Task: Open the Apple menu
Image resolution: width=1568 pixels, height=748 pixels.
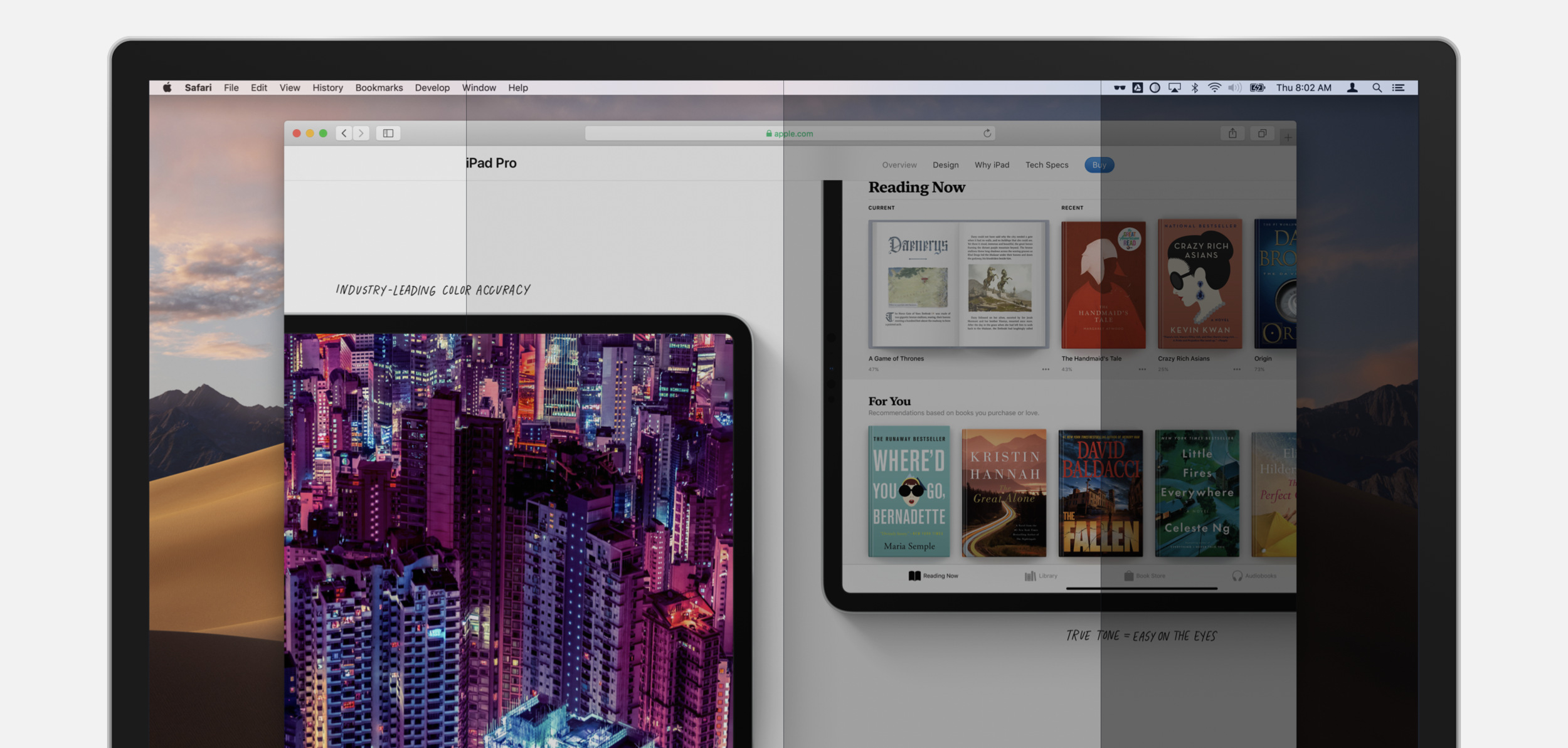Action: pyautogui.click(x=167, y=88)
